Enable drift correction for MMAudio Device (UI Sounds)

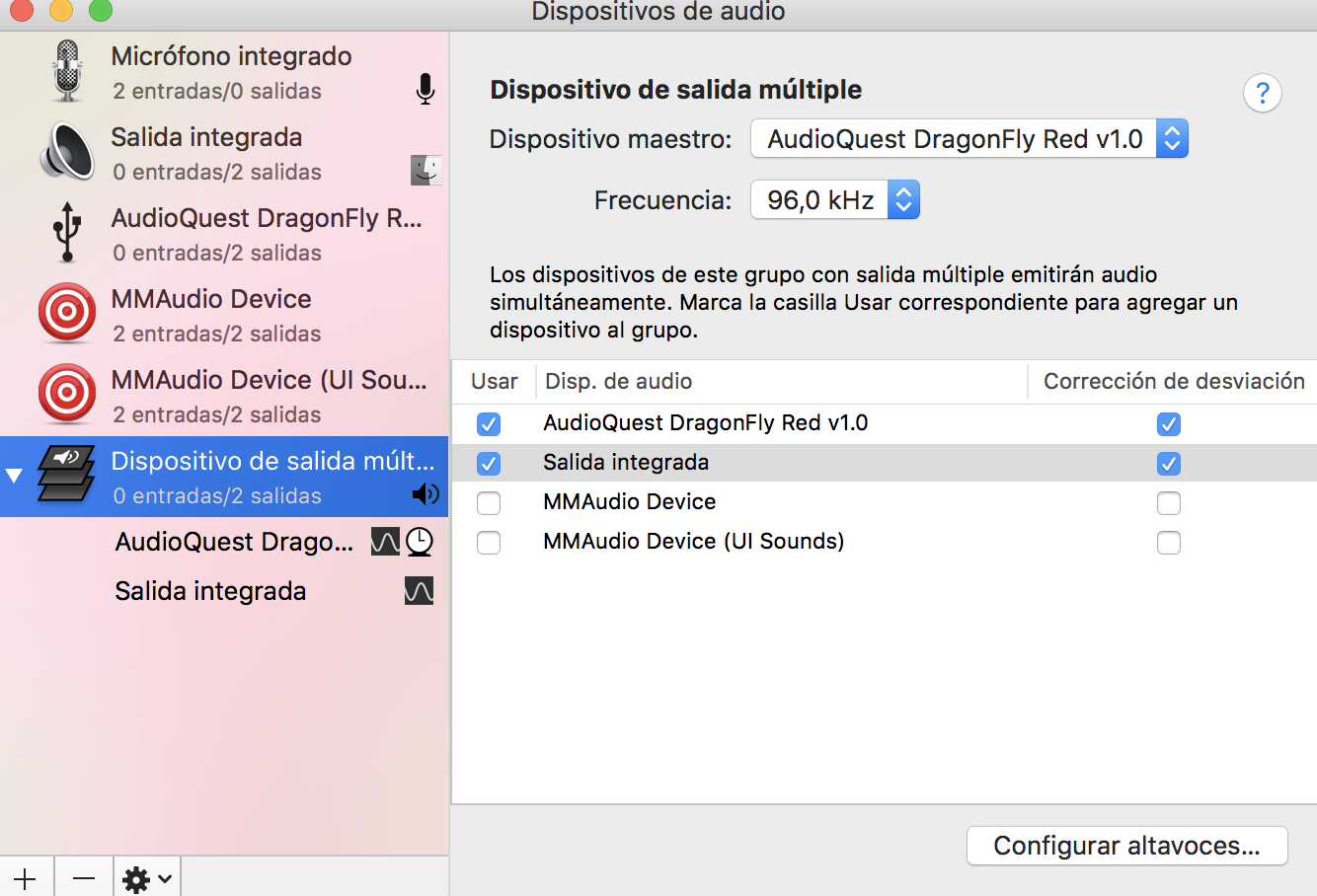pos(1169,543)
